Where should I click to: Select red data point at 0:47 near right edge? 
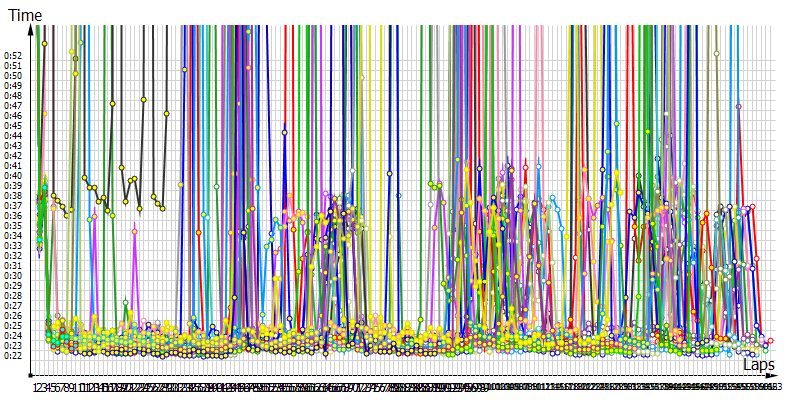738,106
